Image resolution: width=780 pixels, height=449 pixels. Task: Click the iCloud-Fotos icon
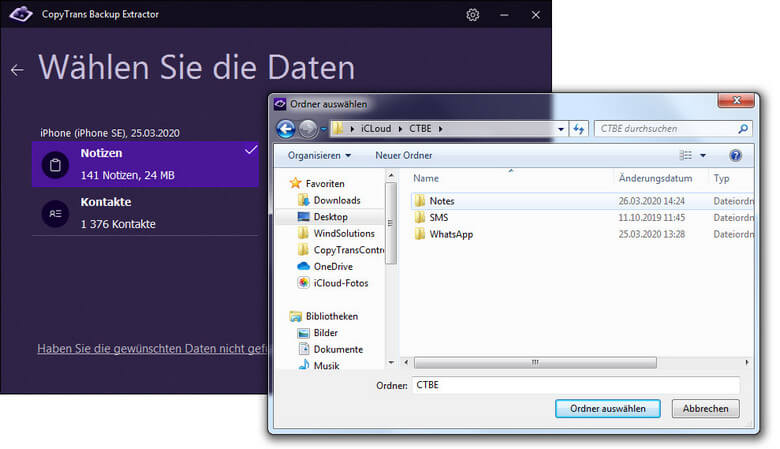tap(303, 283)
